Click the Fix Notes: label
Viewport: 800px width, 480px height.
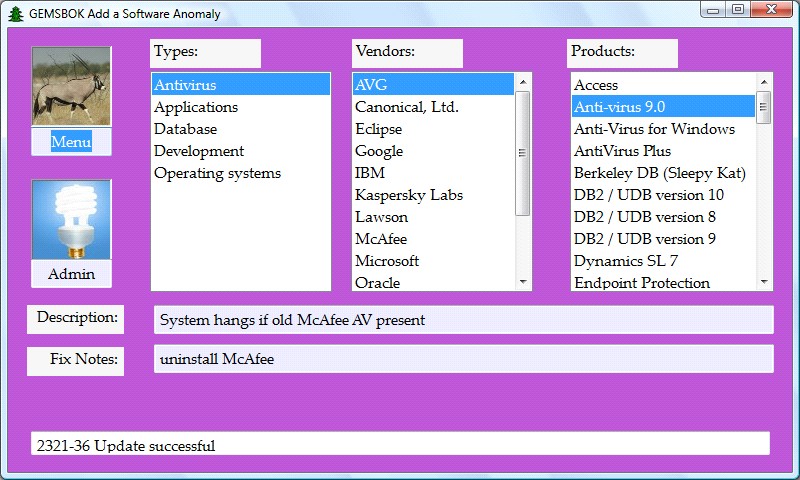76,362
